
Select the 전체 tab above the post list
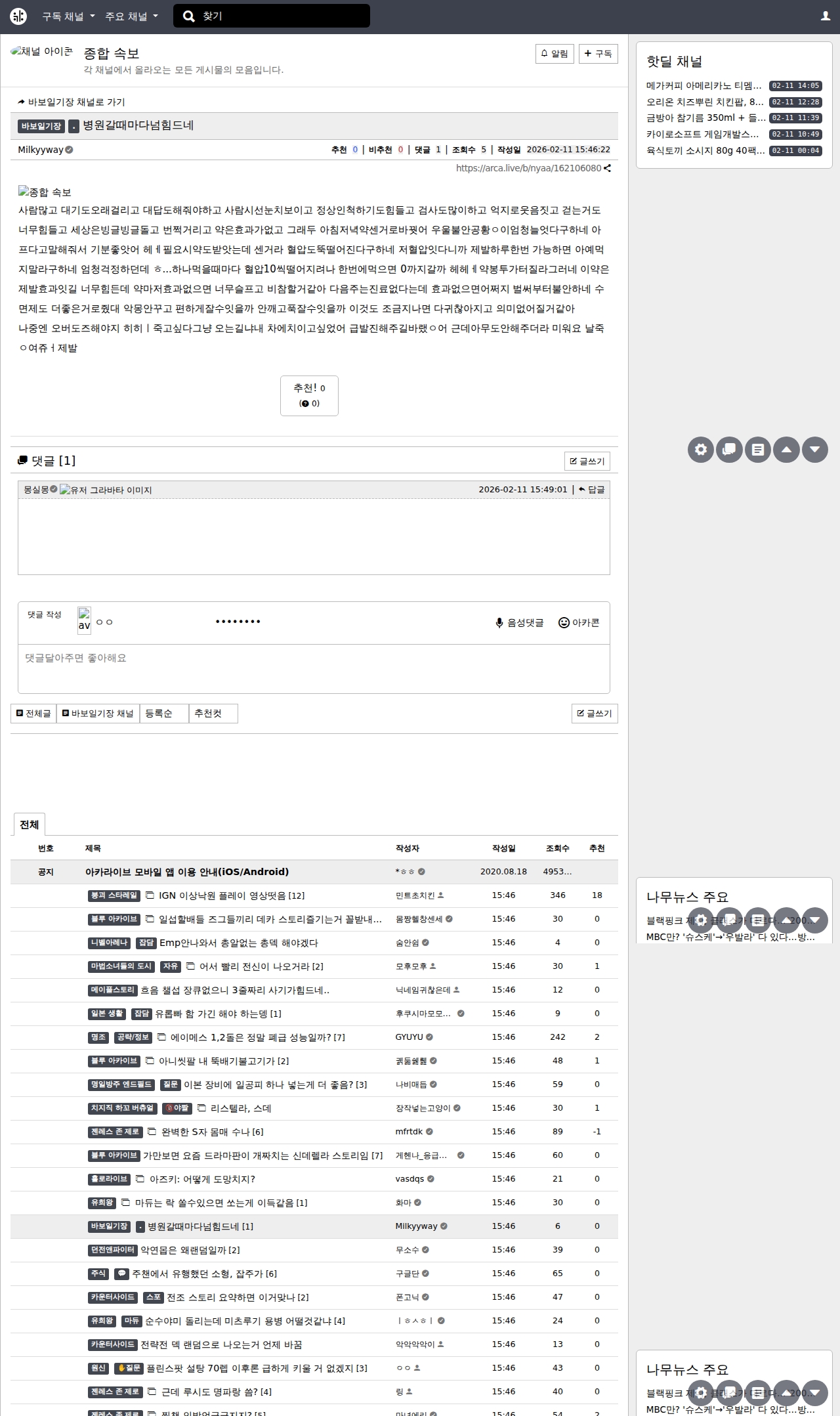[x=29, y=825]
